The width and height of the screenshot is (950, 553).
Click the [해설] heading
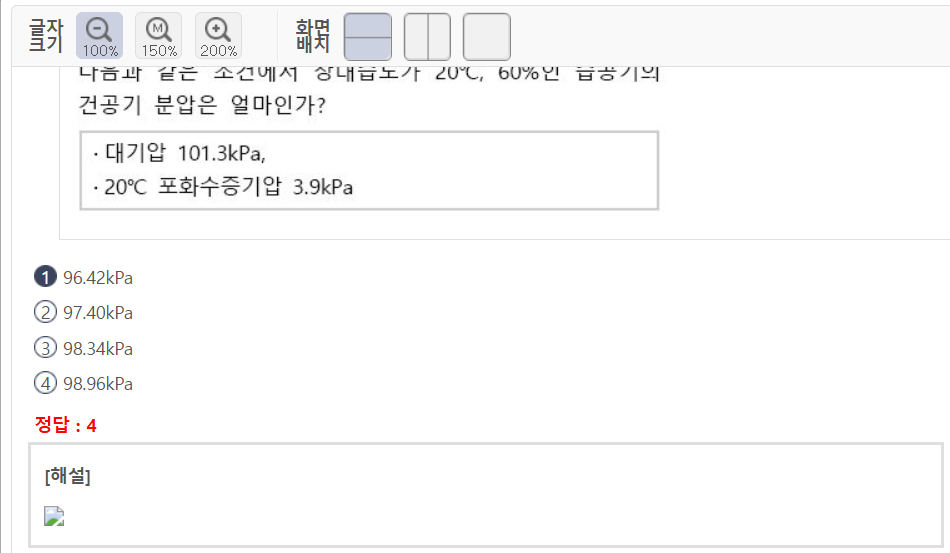(68, 476)
